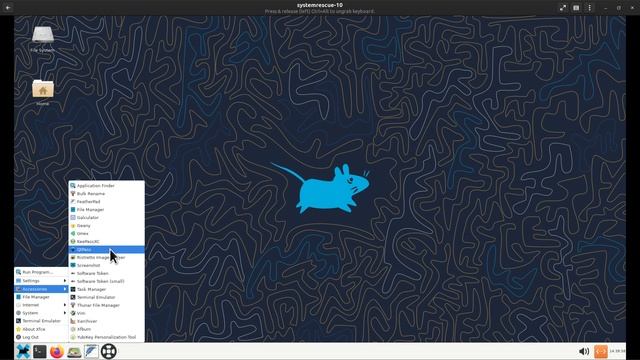Open Terminal Emulator in the Accessories submenu

[x=107, y=297]
